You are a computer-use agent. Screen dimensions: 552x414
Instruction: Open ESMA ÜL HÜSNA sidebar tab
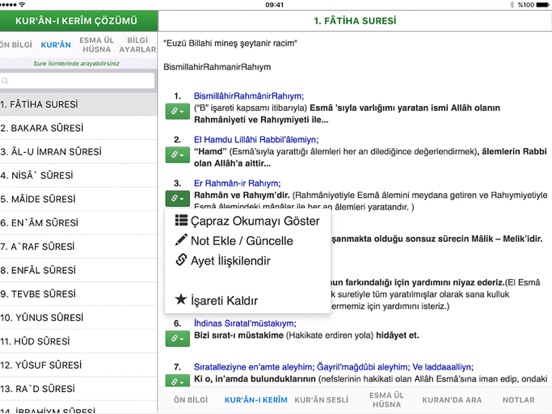(97, 45)
